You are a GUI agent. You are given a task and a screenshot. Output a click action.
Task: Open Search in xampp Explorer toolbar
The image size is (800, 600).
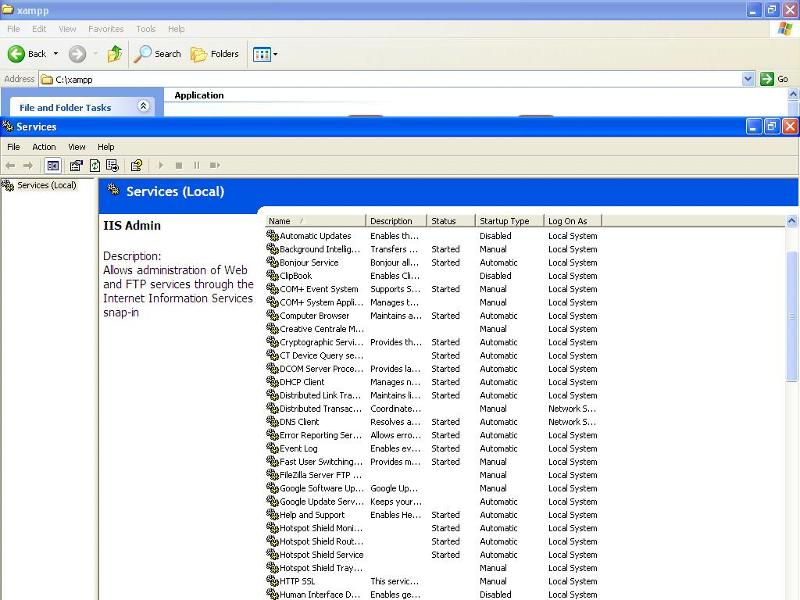[157, 54]
